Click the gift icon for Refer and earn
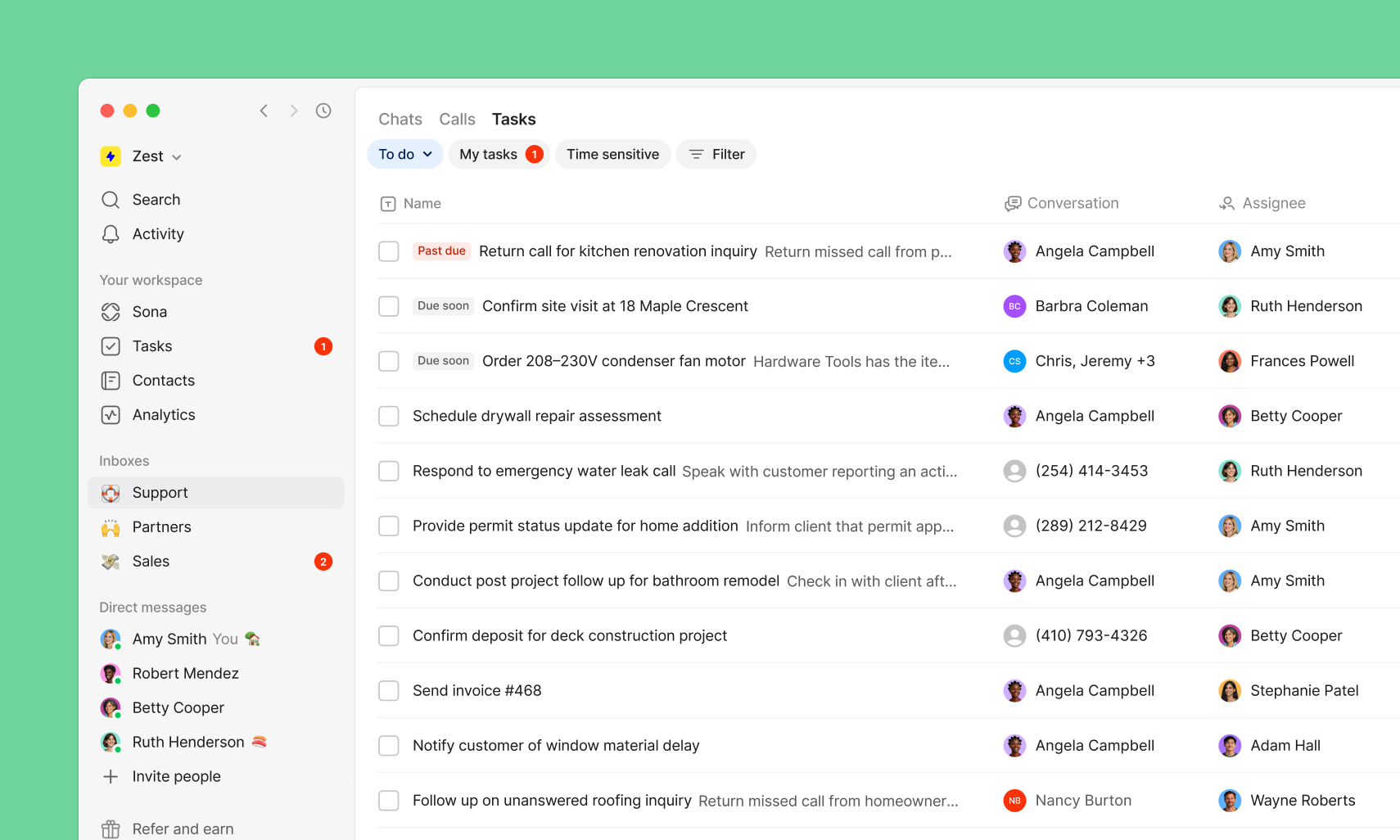 [111, 829]
